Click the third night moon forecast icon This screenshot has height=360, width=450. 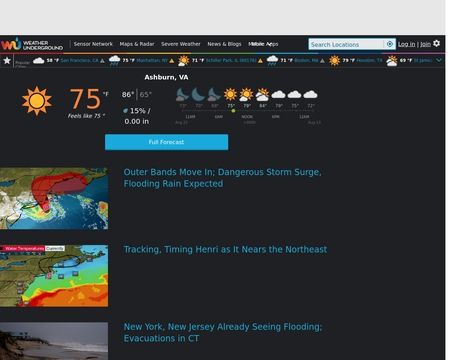[x=214, y=95]
